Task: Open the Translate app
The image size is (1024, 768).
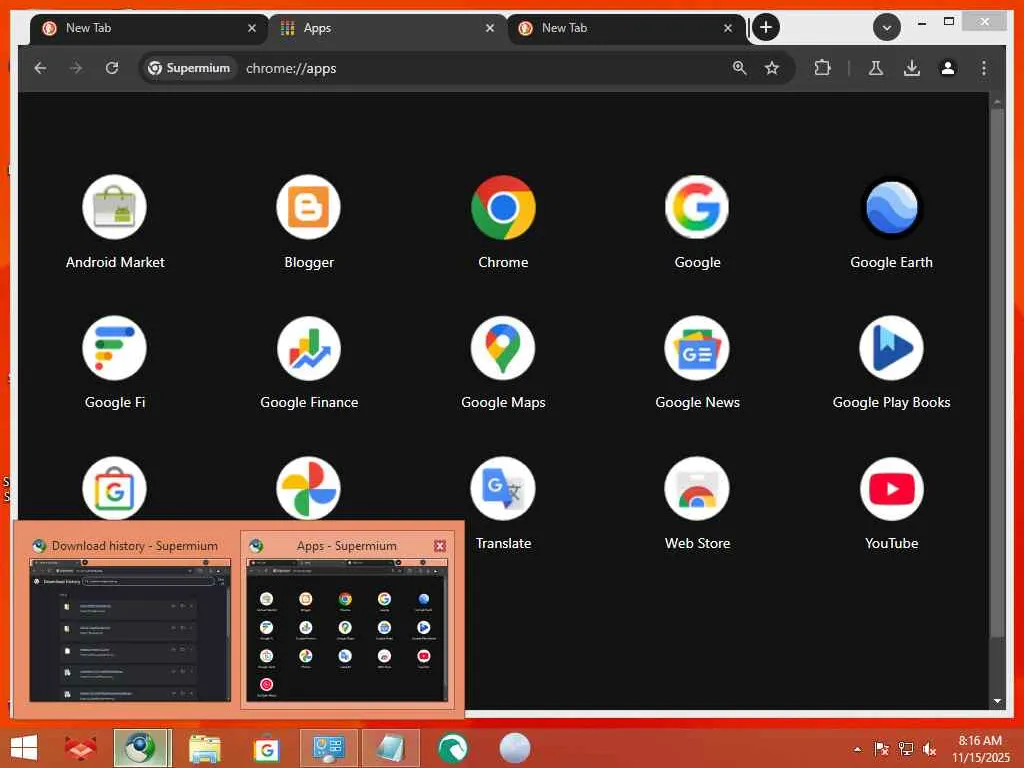Action: [503, 488]
